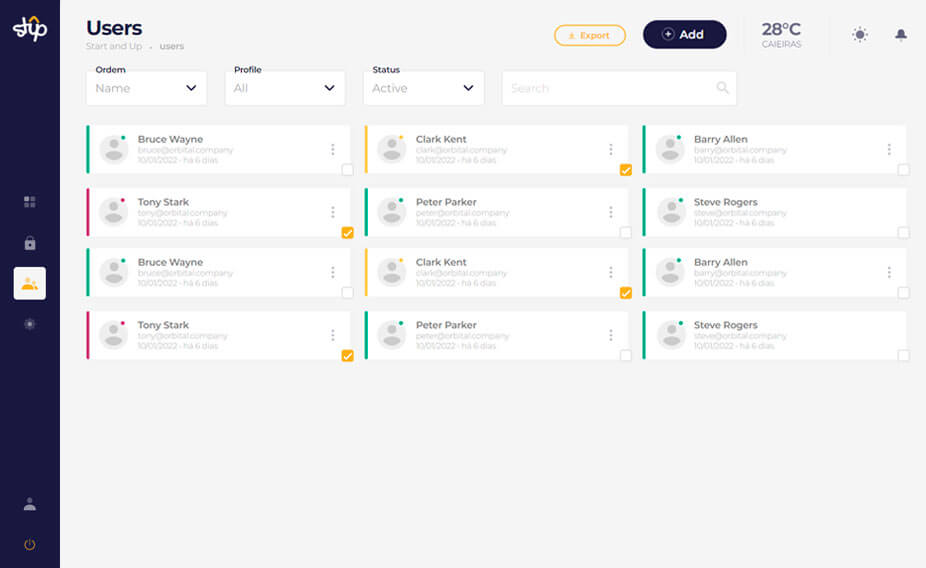Open the notifications bell icon
926x568 pixels.
[x=900, y=35]
